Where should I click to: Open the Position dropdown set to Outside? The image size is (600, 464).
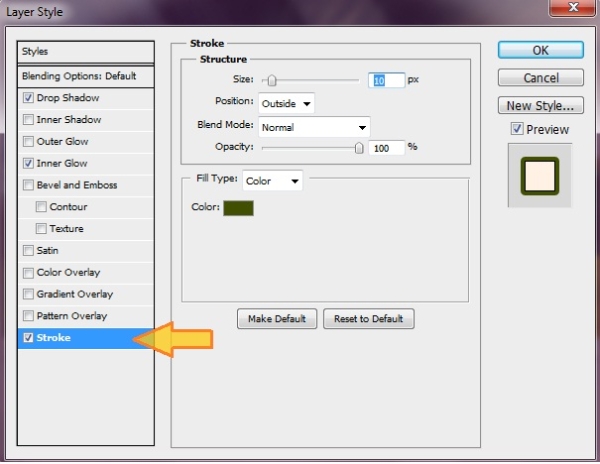286,103
